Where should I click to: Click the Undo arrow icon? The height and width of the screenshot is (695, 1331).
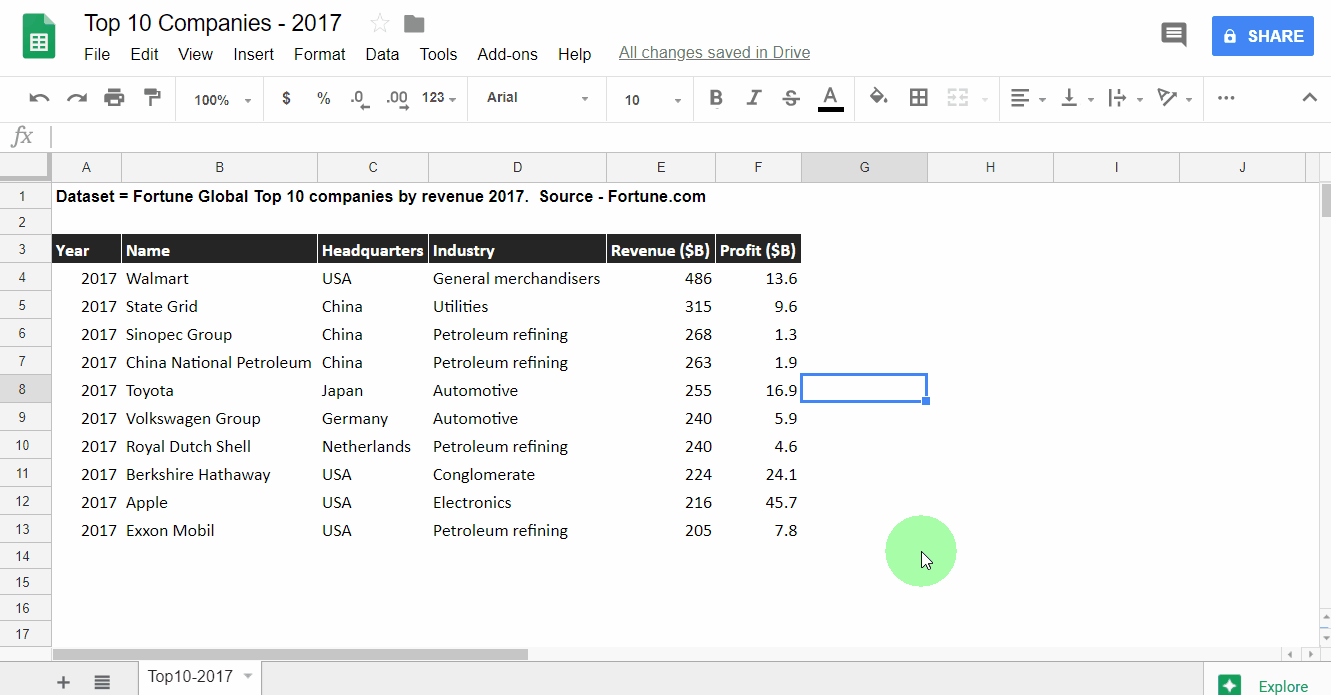39,98
